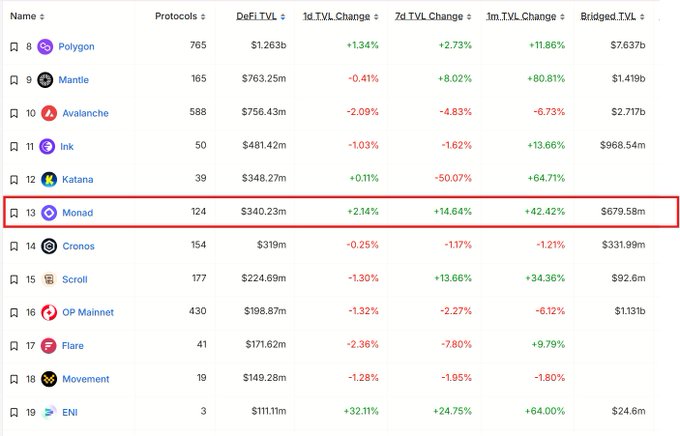Open the ENI chain link

click(69, 412)
